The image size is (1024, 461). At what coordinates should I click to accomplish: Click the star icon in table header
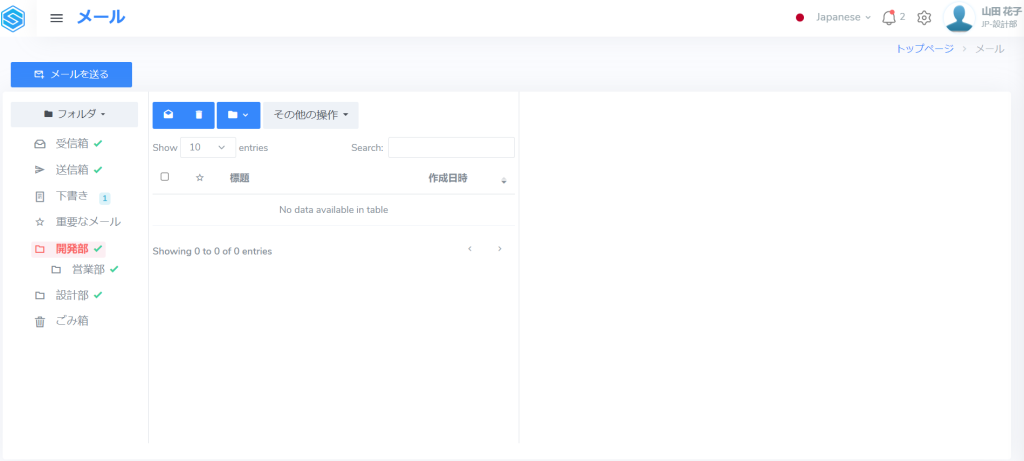(x=199, y=178)
